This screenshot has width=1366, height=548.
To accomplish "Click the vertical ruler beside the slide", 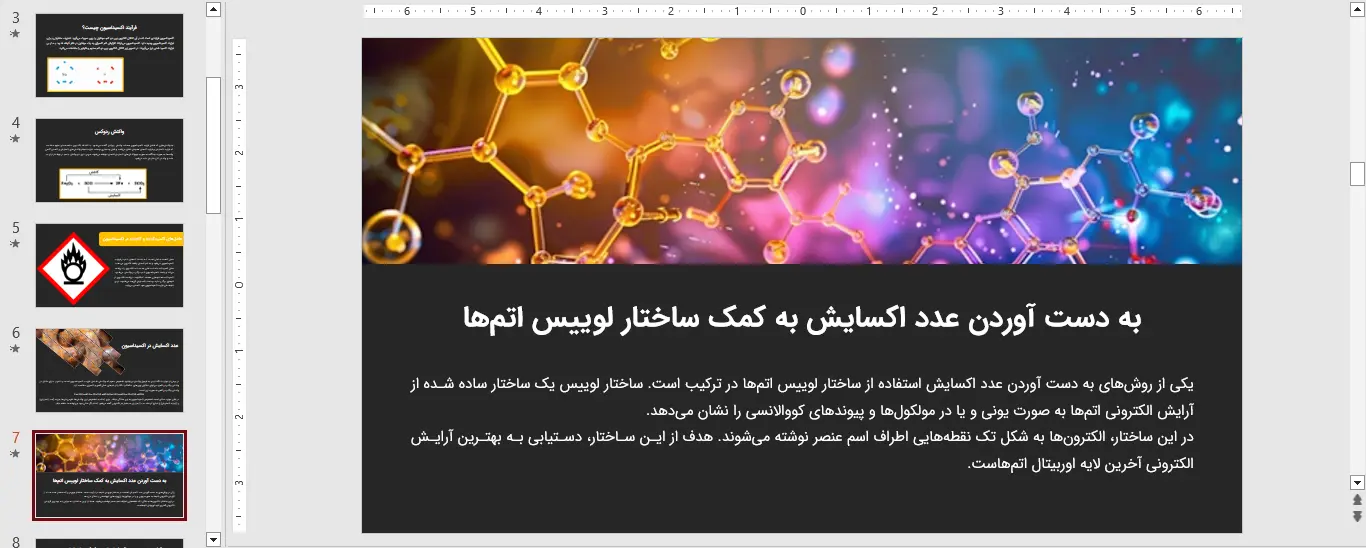I will [240, 285].
